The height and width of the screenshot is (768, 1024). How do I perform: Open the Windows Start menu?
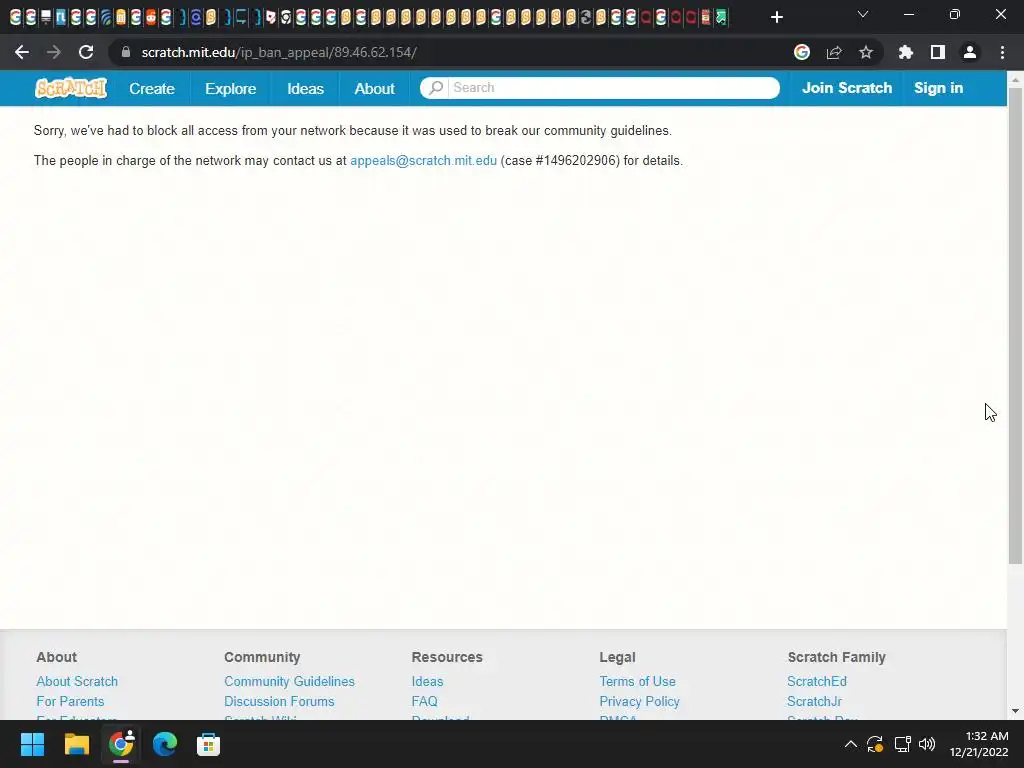pos(32,744)
